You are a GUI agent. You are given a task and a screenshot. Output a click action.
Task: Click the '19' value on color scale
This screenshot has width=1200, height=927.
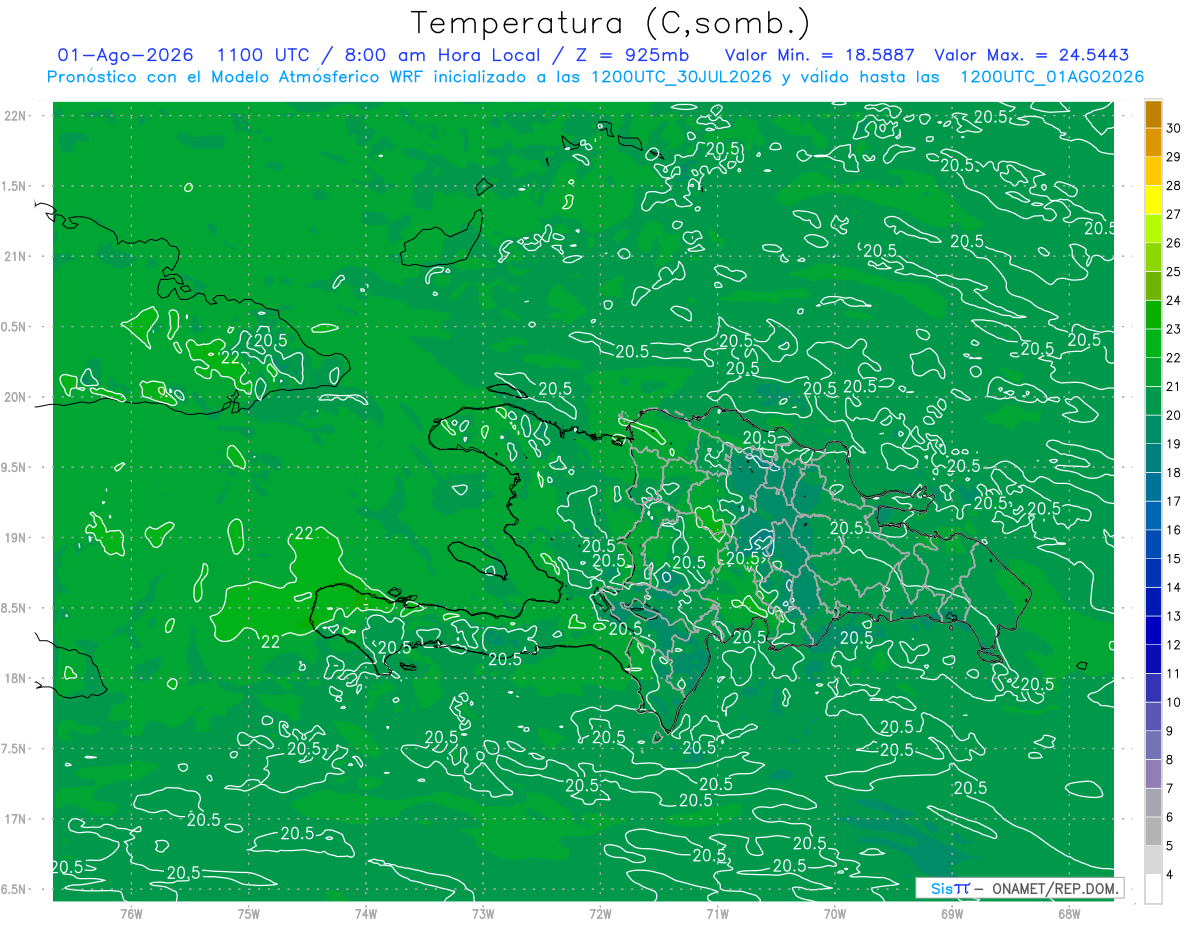point(1174,443)
